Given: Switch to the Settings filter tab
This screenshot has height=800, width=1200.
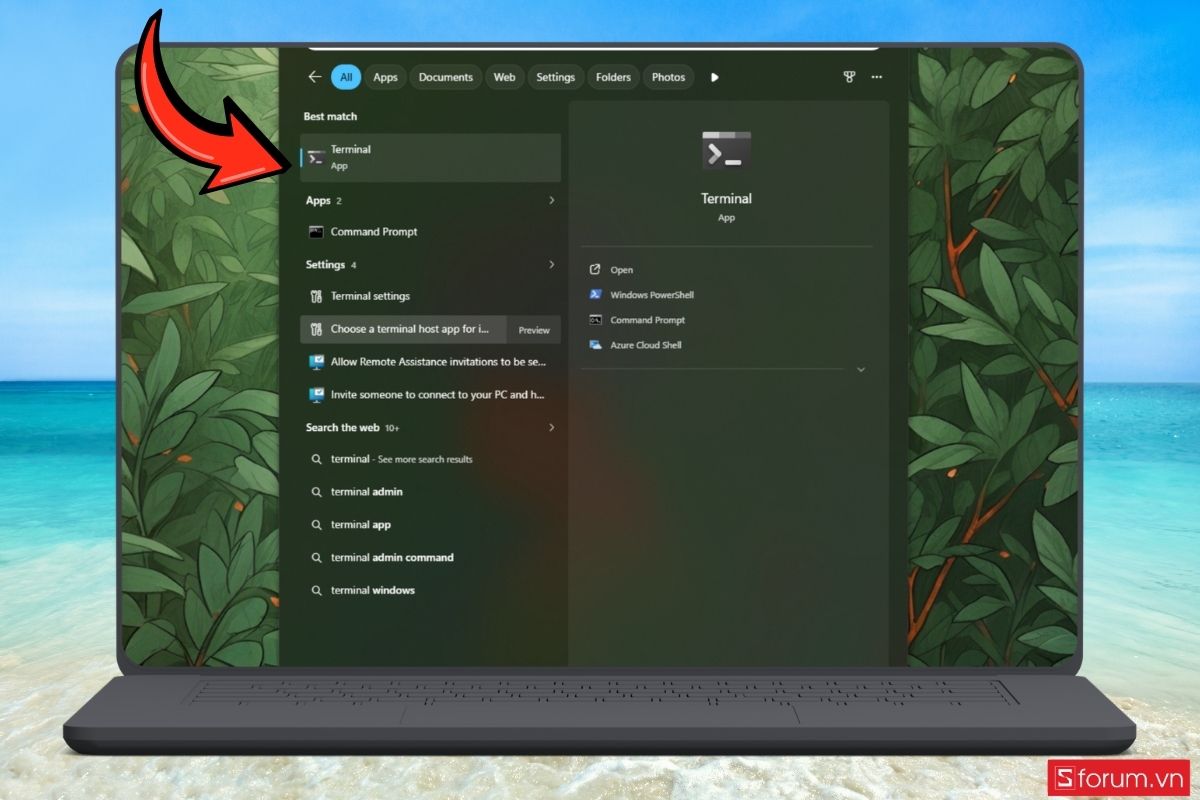Looking at the screenshot, I should pyautogui.click(x=555, y=77).
